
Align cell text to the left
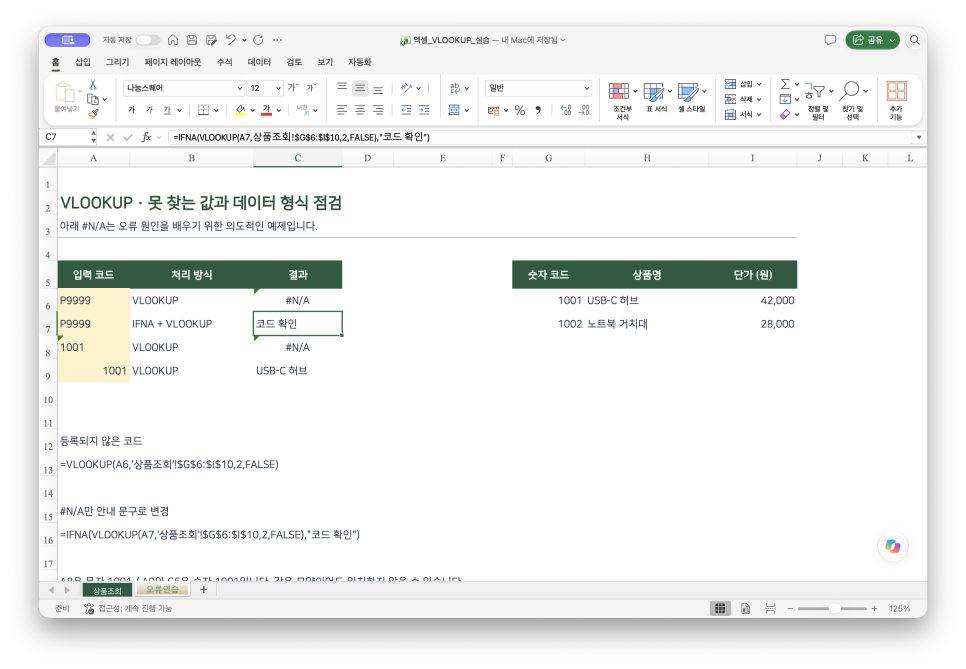(342, 110)
